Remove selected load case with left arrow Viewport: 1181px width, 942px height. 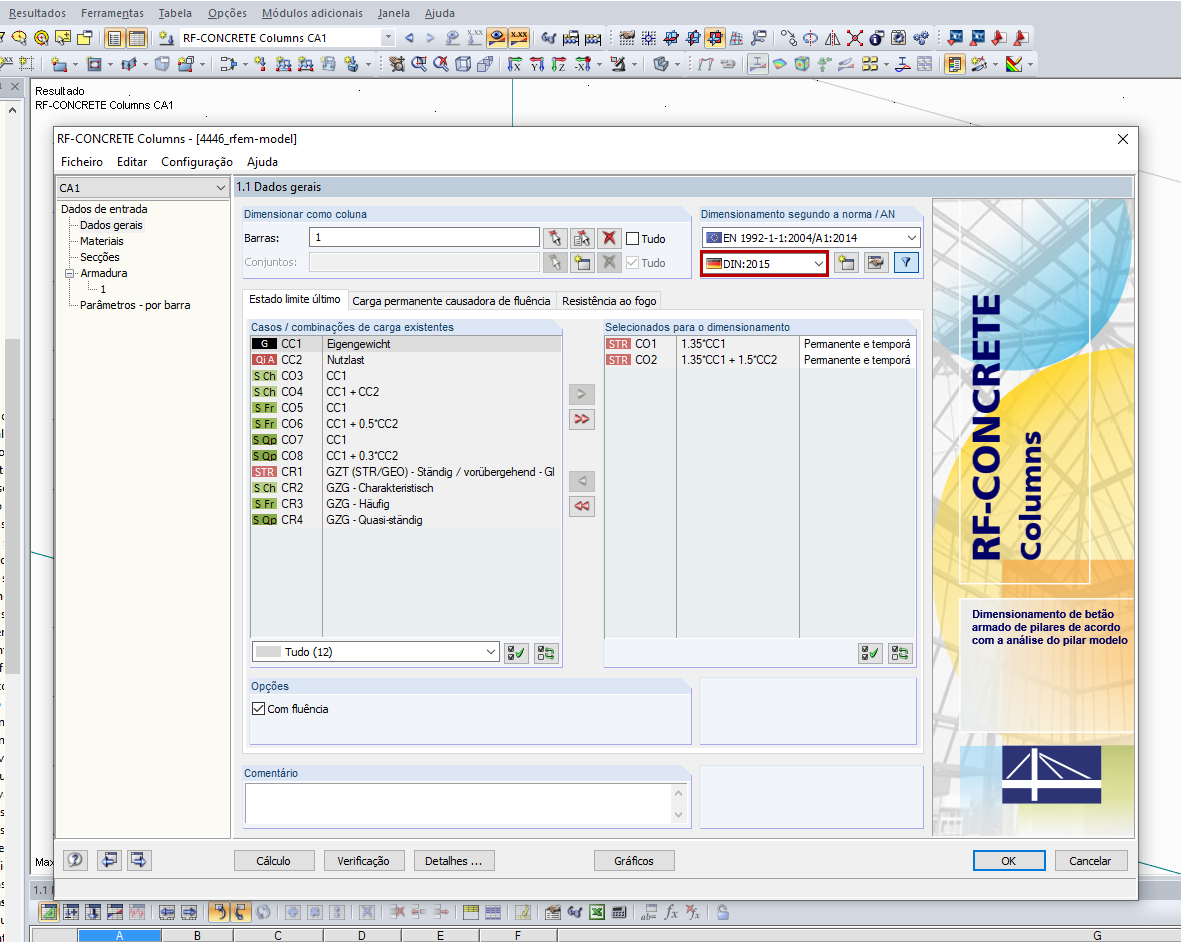tap(581, 480)
